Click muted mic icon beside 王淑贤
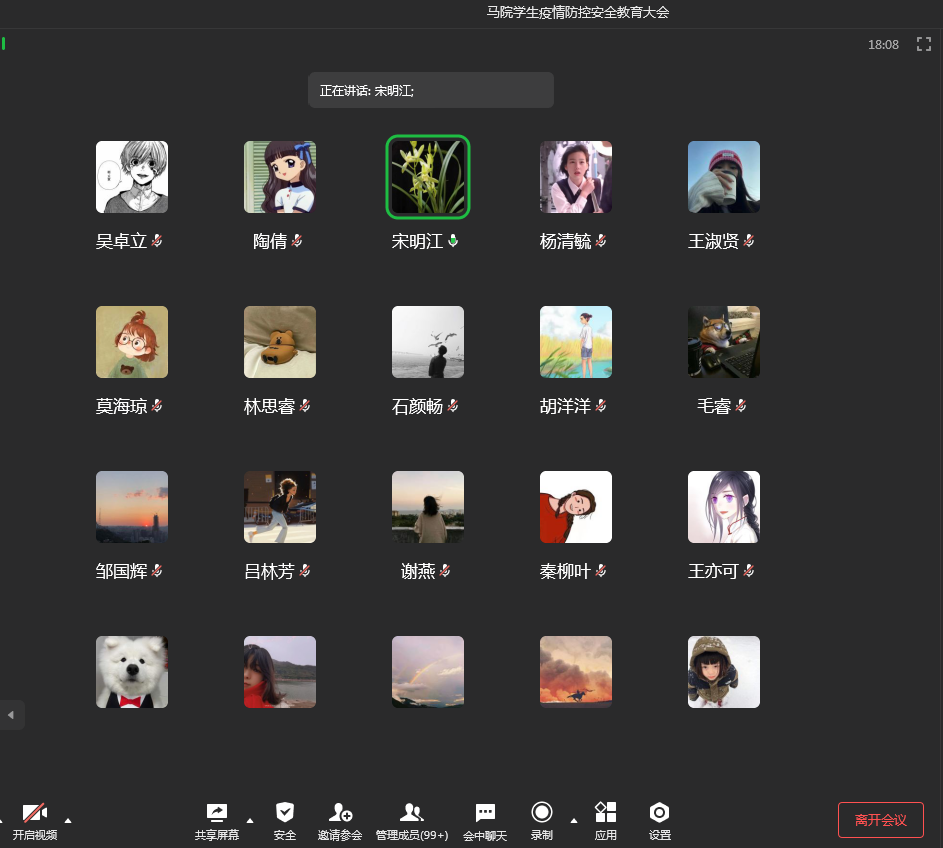 click(749, 241)
